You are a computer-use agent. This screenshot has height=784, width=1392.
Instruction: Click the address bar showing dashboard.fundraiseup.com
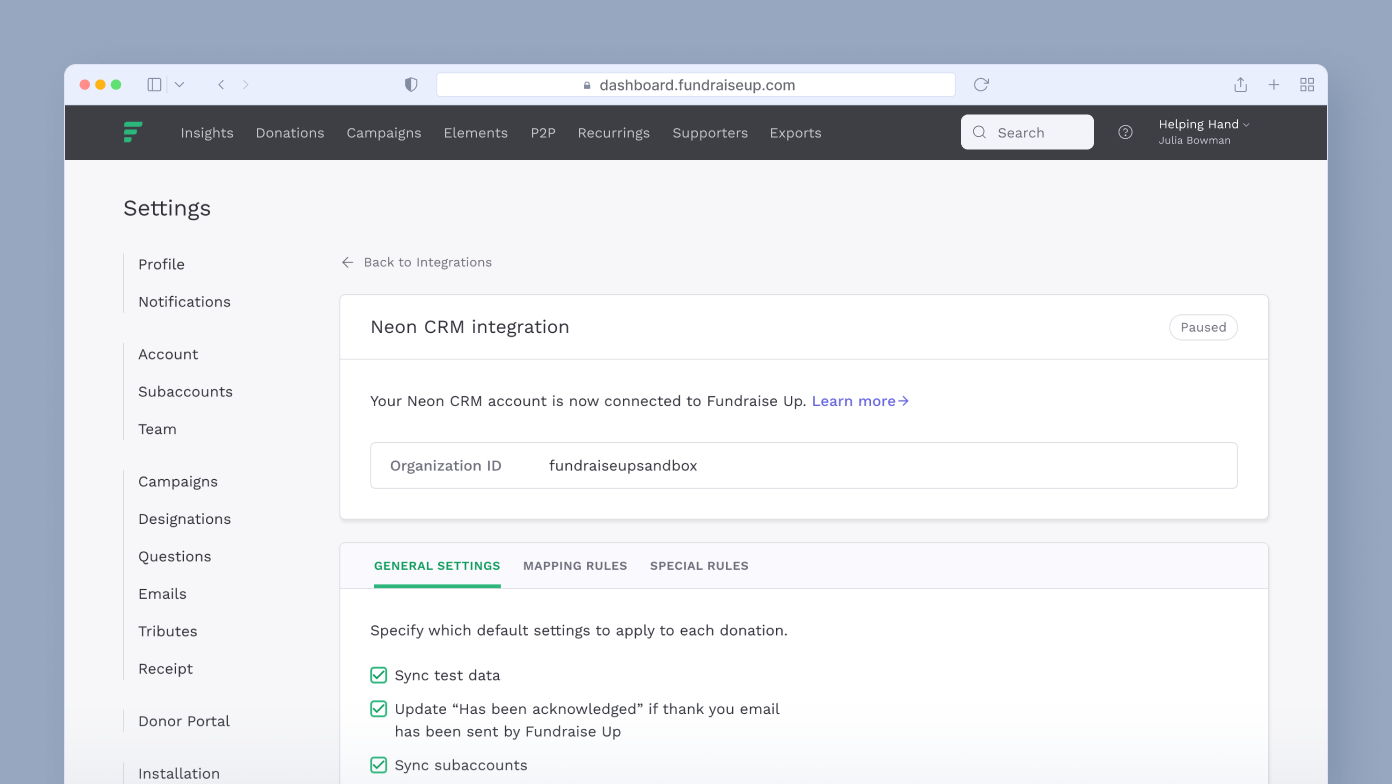click(696, 85)
